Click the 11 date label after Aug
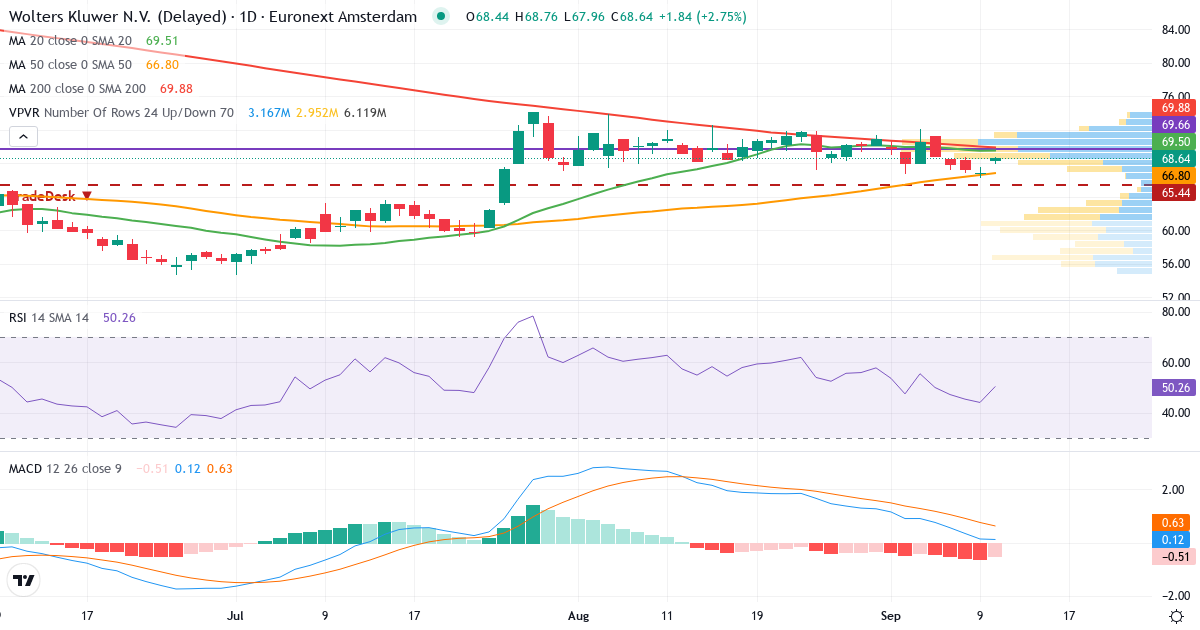The image size is (1200, 630). pos(667,615)
